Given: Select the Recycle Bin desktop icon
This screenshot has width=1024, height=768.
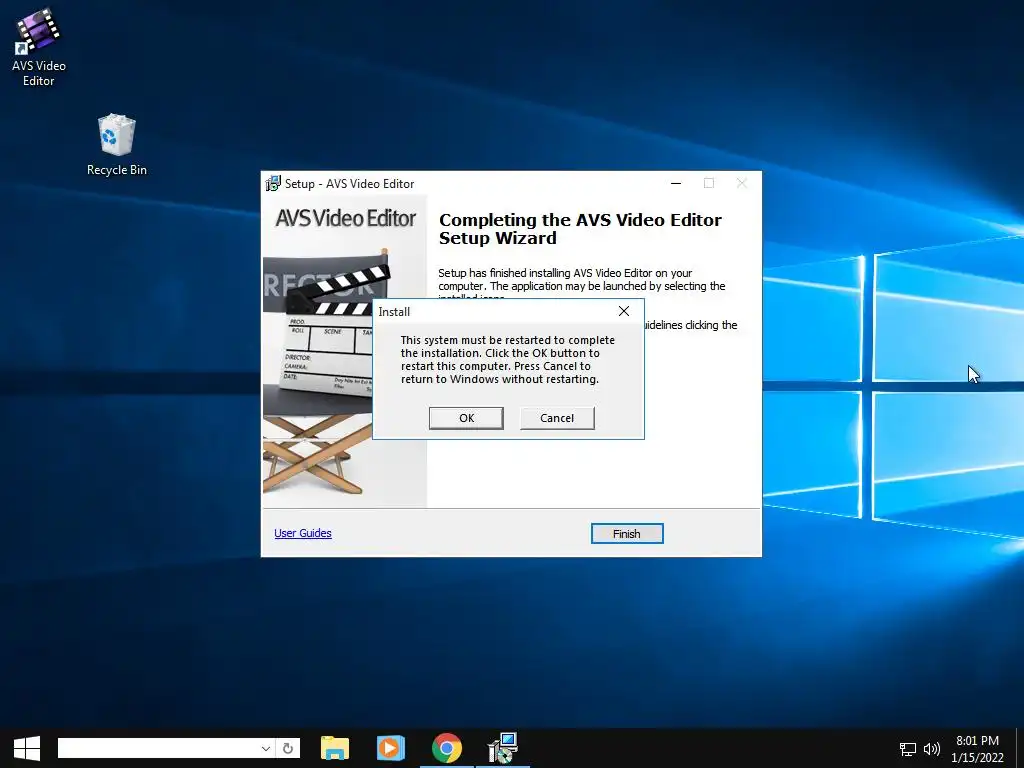Looking at the screenshot, I should pyautogui.click(x=117, y=145).
